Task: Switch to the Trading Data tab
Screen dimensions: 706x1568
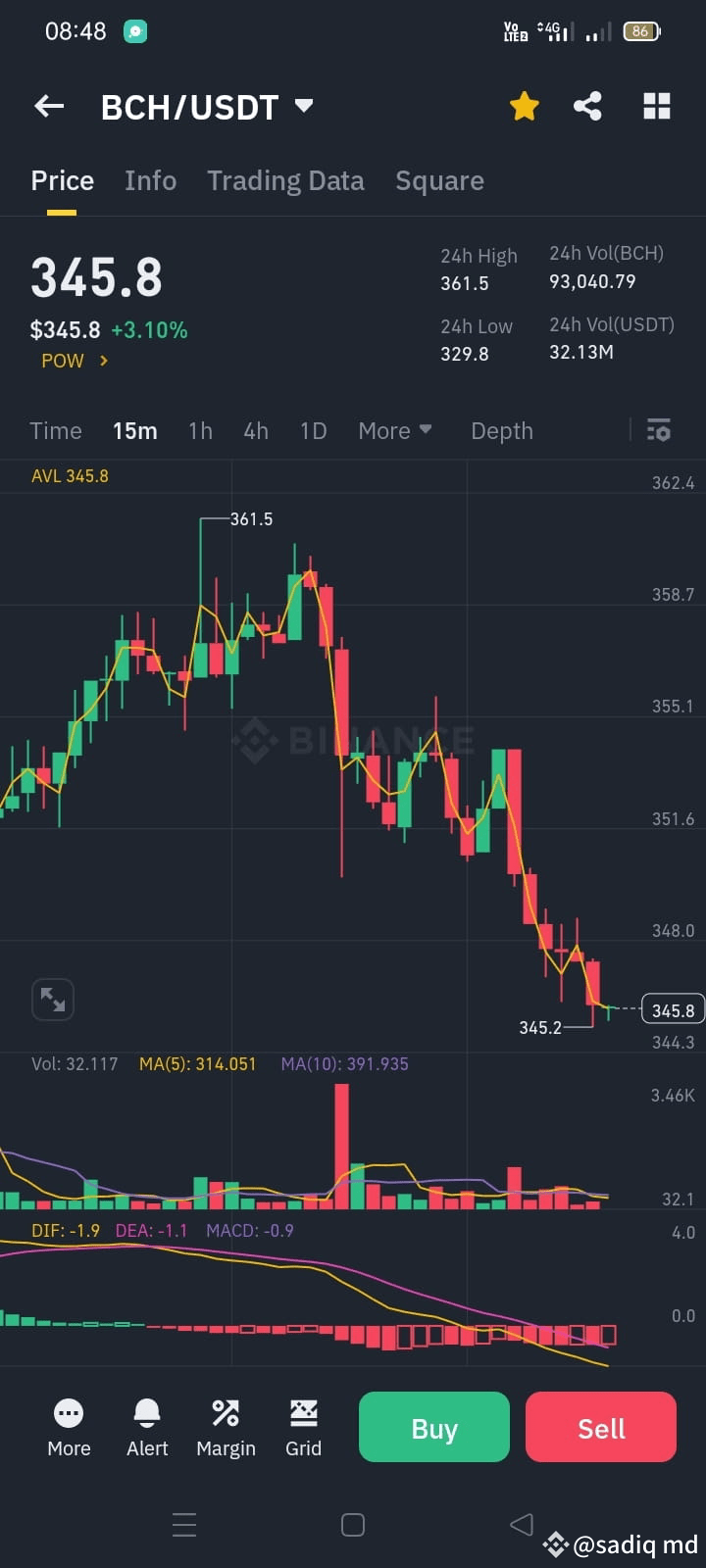Action: pyautogui.click(x=285, y=180)
